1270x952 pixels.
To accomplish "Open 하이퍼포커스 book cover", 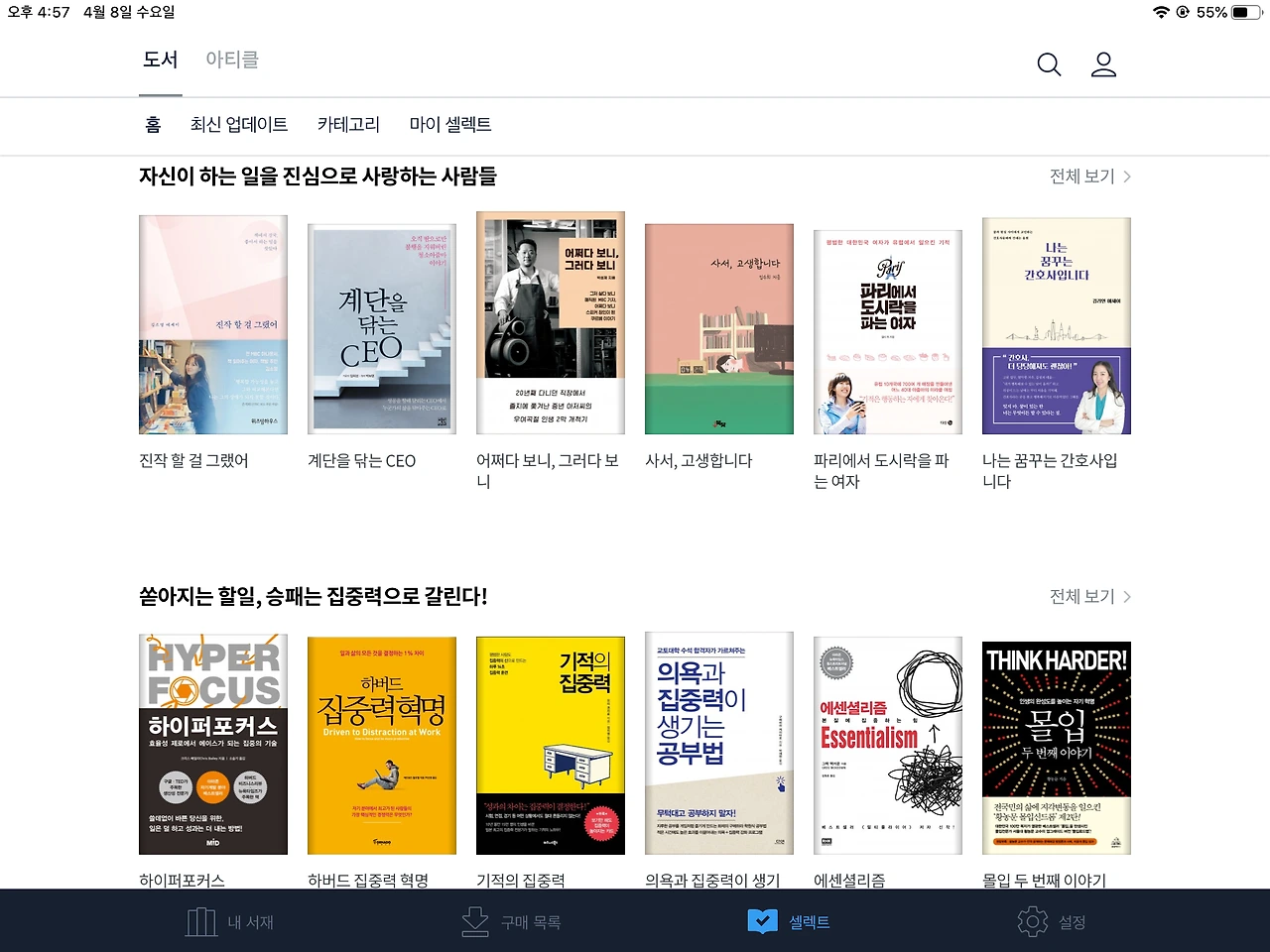I will 213,745.
